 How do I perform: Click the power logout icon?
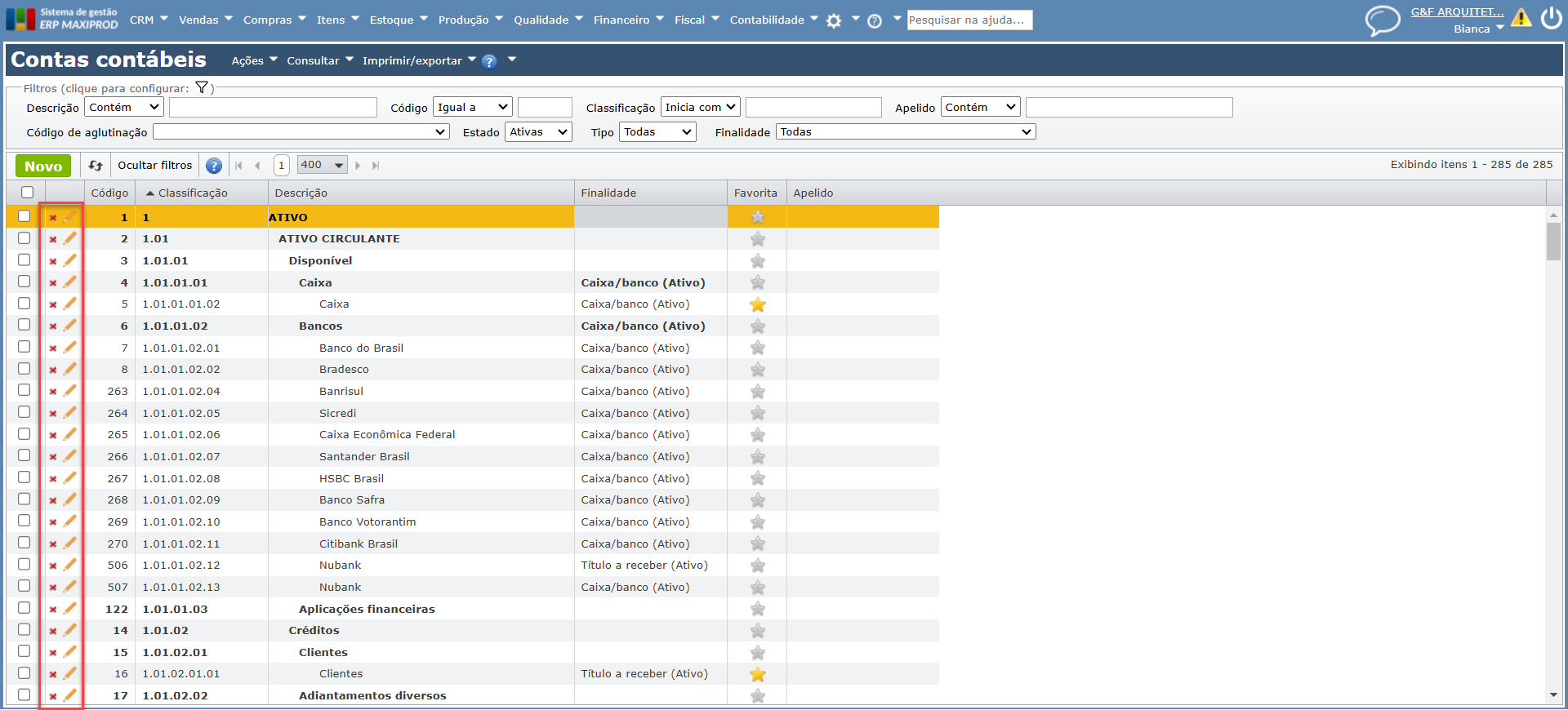pos(1551,18)
